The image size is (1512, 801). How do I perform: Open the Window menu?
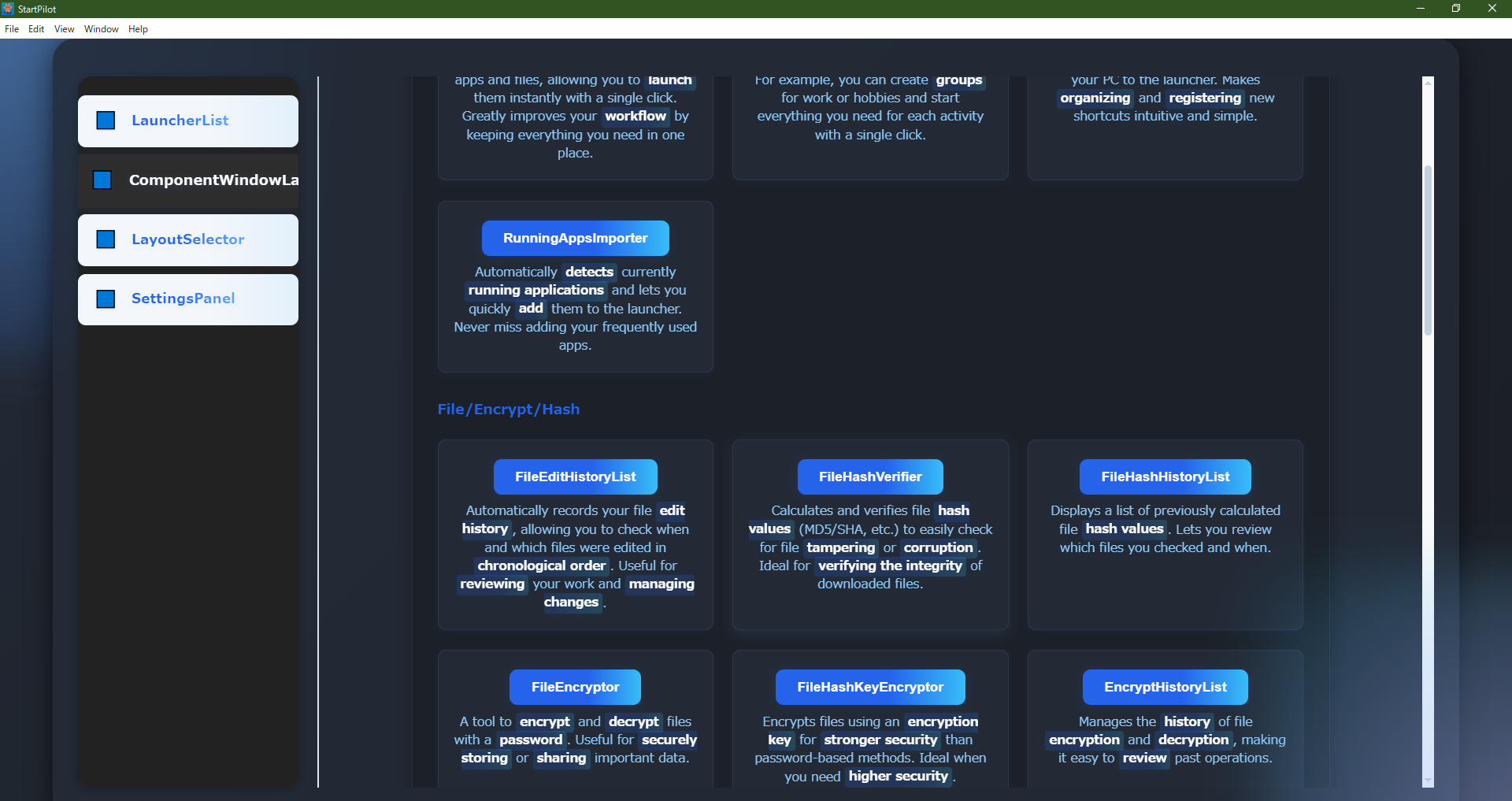point(101,29)
